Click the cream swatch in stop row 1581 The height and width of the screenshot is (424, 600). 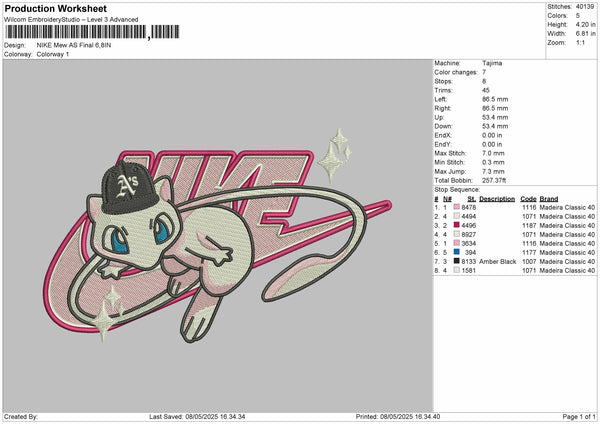[457, 270]
